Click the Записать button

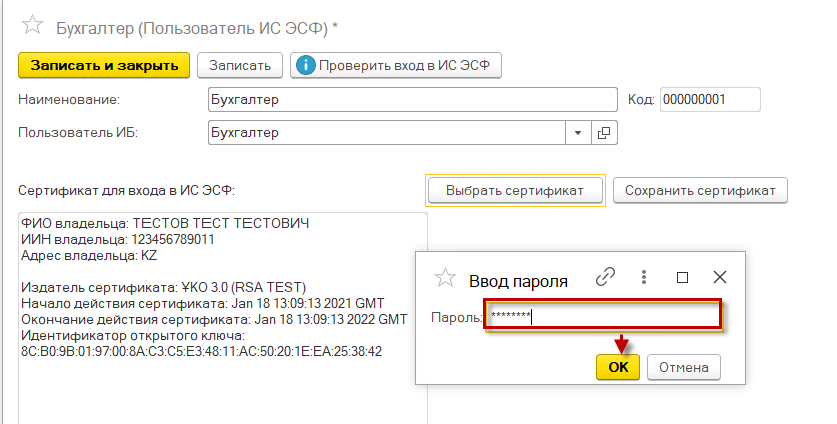[240, 65]
